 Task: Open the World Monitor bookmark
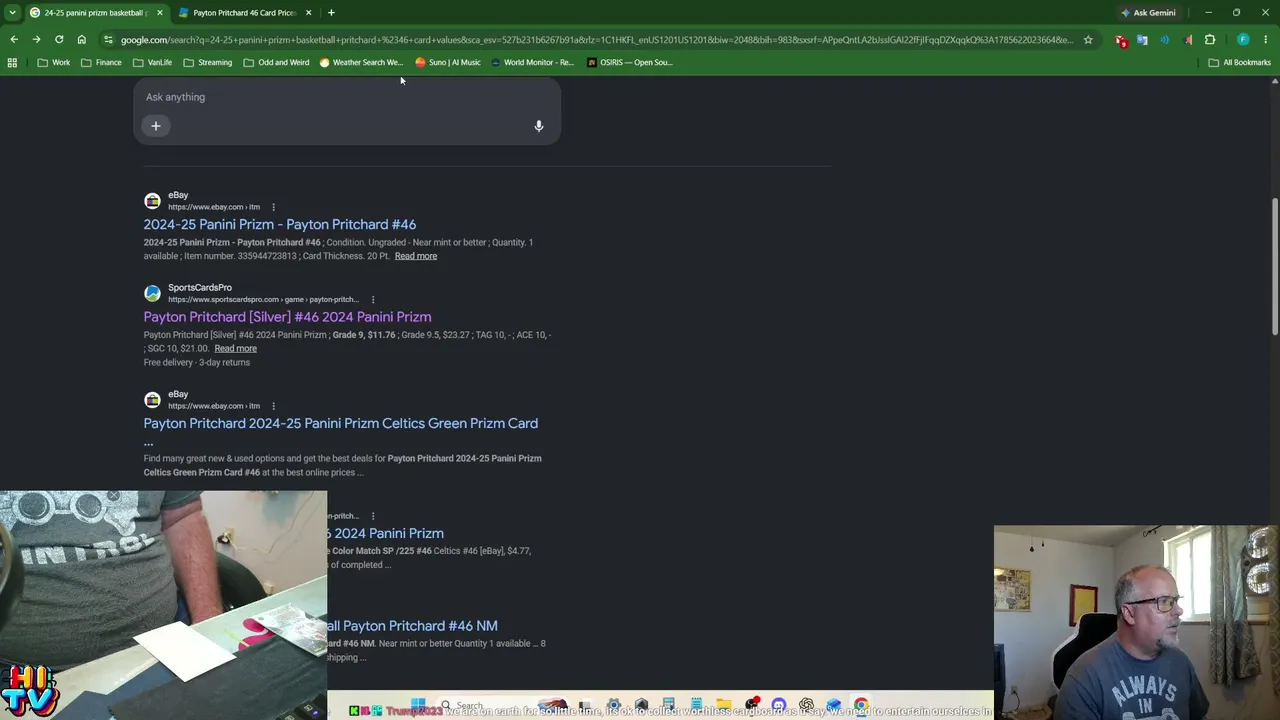532,62
